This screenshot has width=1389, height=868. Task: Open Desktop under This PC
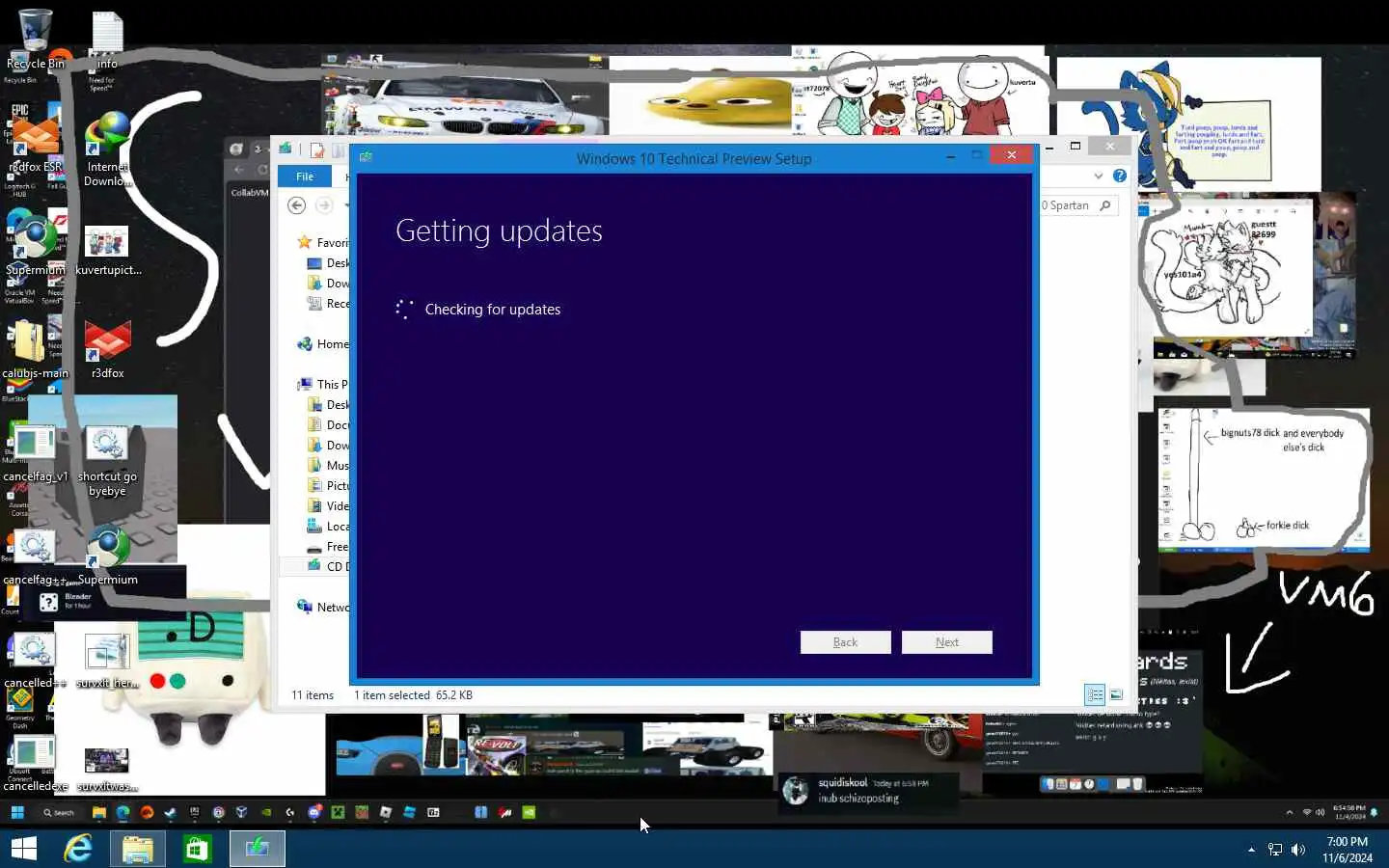tap(328, 405)
